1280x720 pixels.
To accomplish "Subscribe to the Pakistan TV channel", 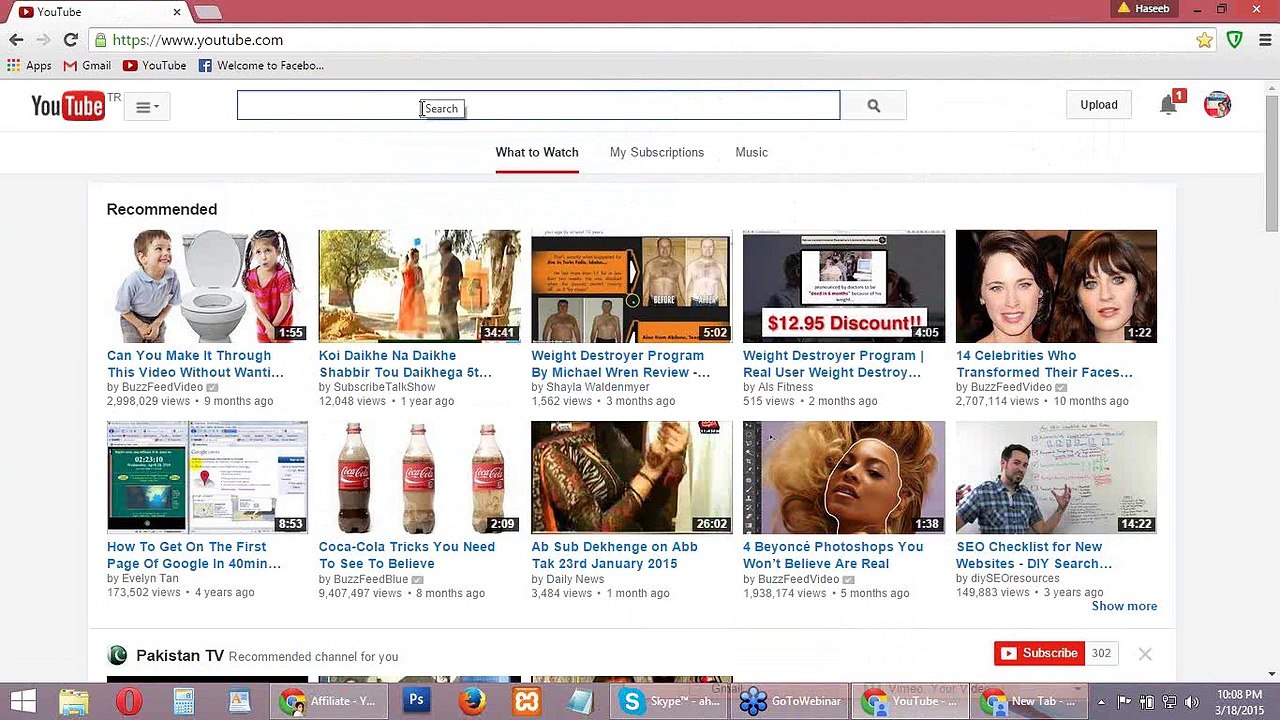I will (1040, 653).
